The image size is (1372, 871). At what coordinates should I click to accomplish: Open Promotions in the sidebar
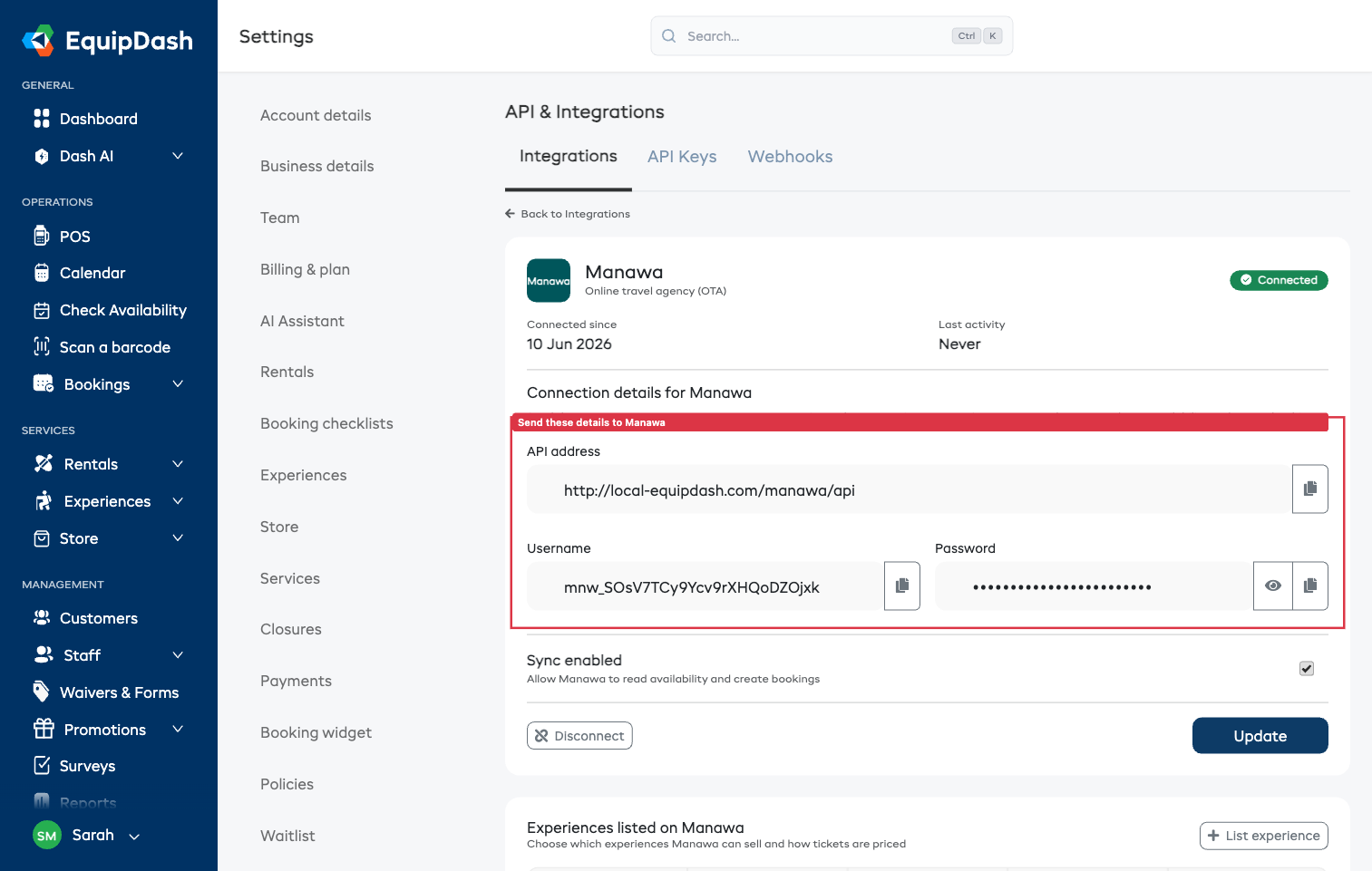[104, 730]
